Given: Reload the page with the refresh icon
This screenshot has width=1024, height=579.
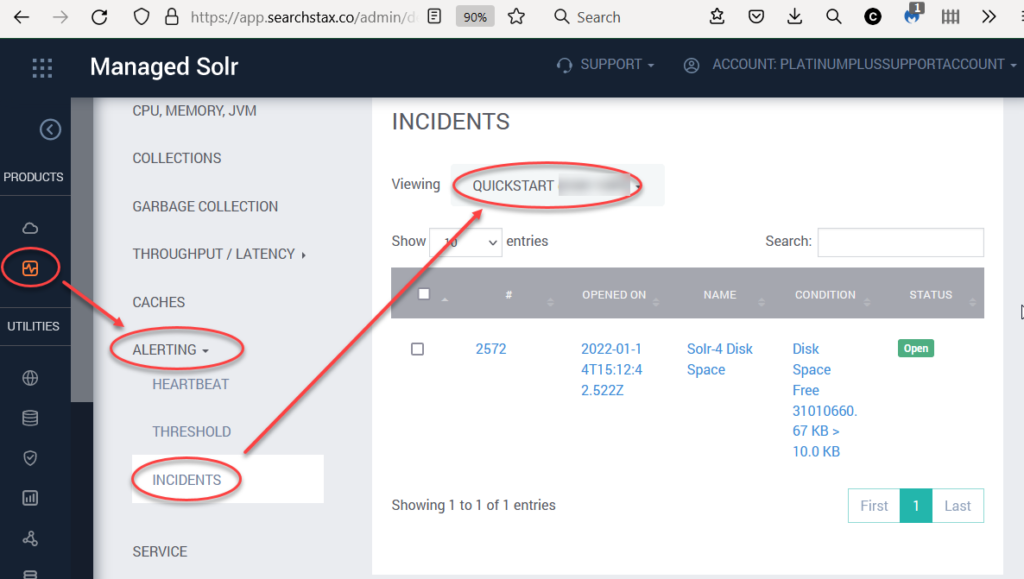Looking at the screenshot, I should point(99,17).
